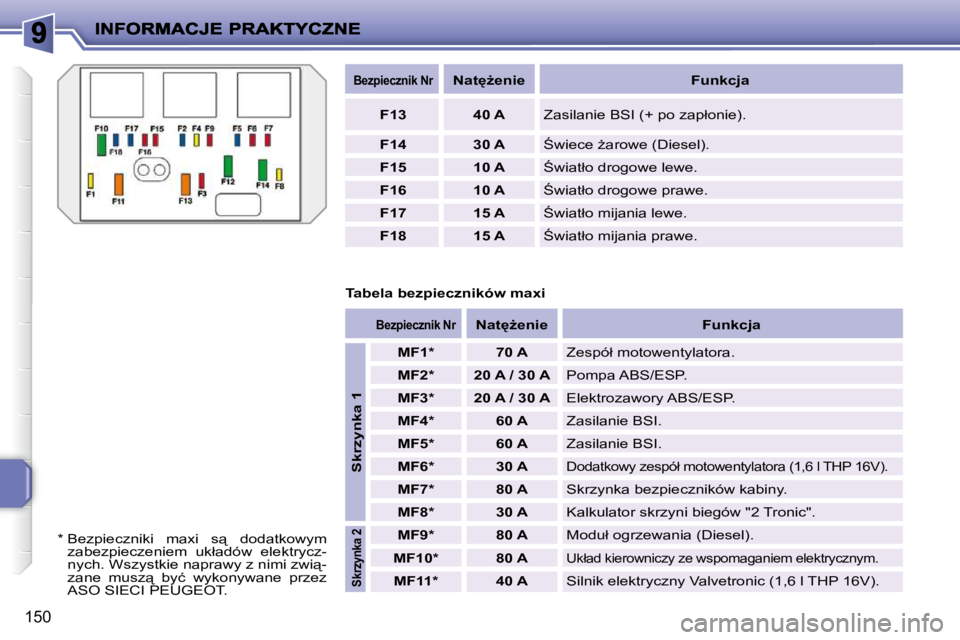Viewport: 960px width, 640px height.
Task: Click the orange F11 fuse symbol
Action: 119,184
